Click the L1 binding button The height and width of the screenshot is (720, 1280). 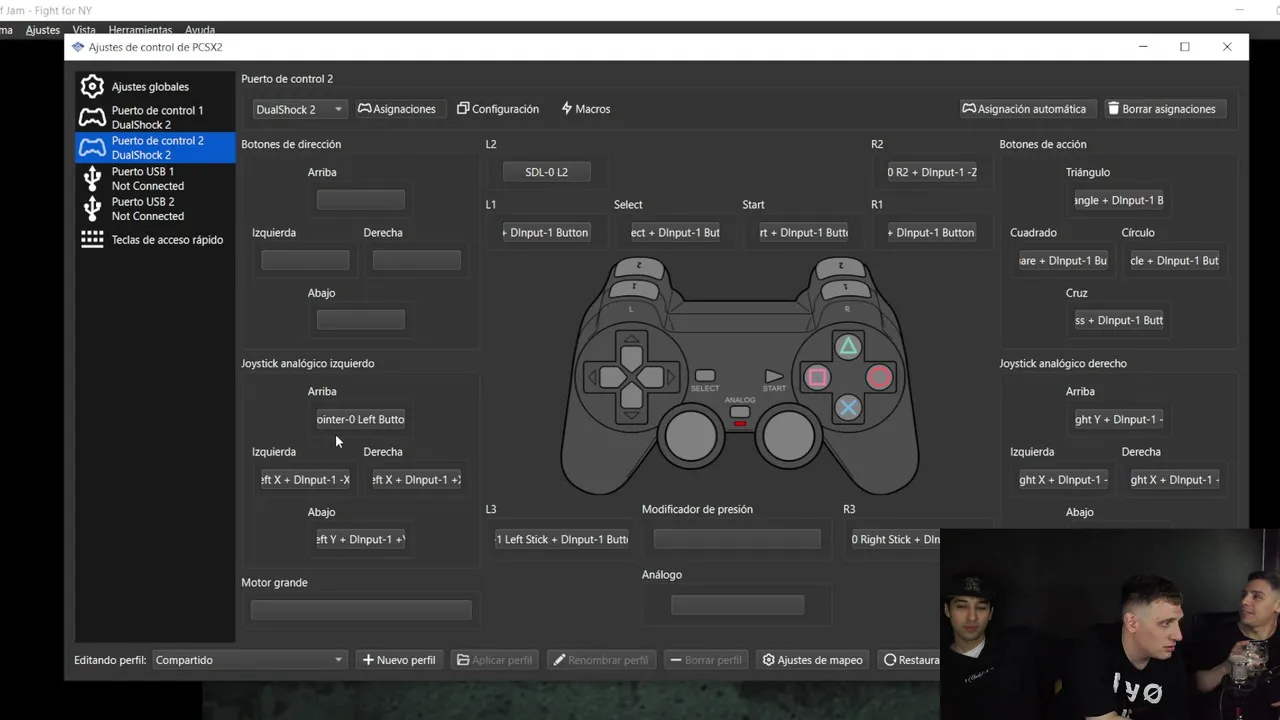(x=546, y=232)
